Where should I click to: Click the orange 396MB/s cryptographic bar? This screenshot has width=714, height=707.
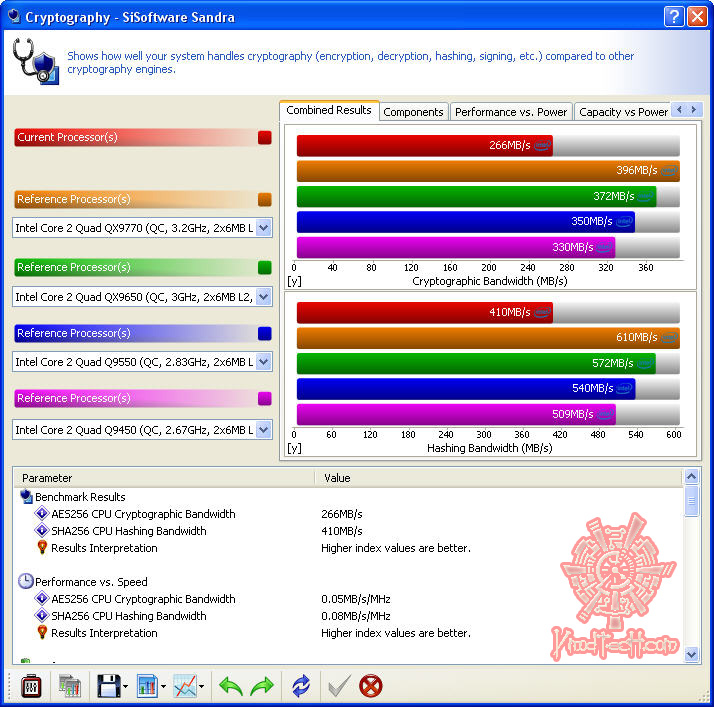[x=488, y=171]
